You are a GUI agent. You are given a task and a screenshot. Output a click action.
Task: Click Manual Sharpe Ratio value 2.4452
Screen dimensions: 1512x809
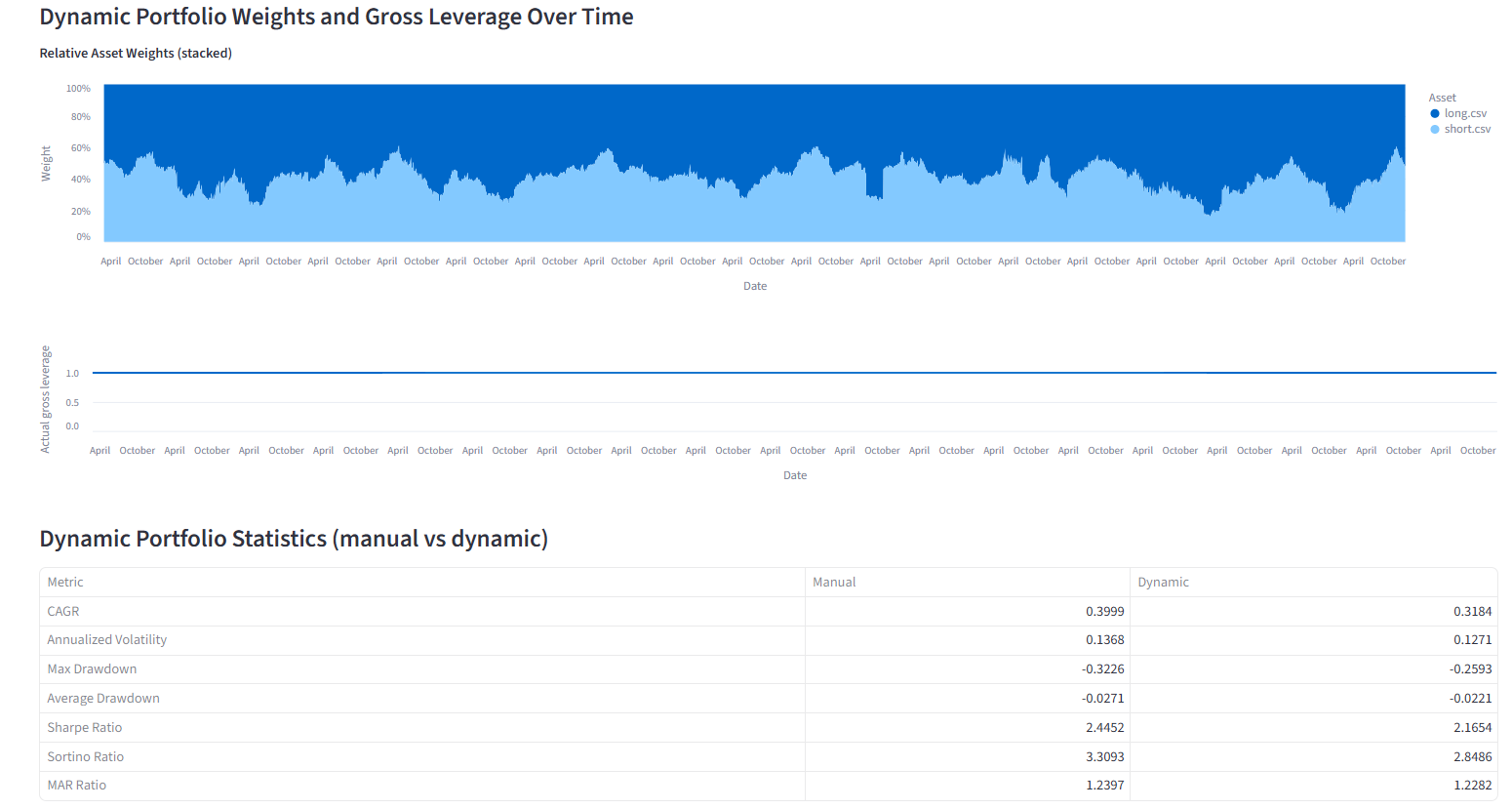click(x=1105, y=727)
